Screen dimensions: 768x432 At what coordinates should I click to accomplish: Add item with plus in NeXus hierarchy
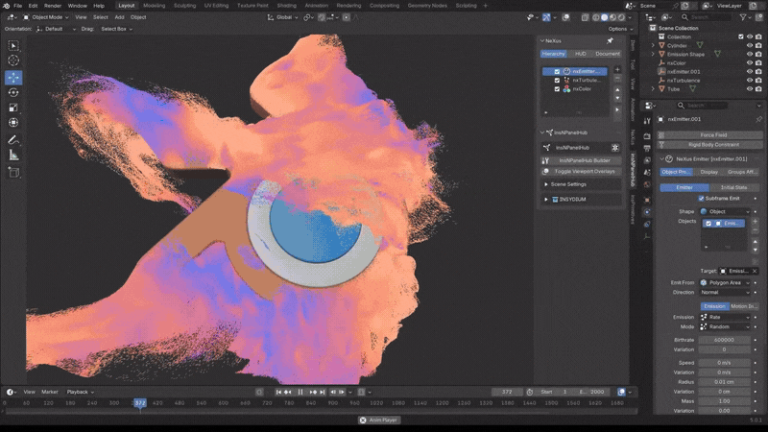617,70
